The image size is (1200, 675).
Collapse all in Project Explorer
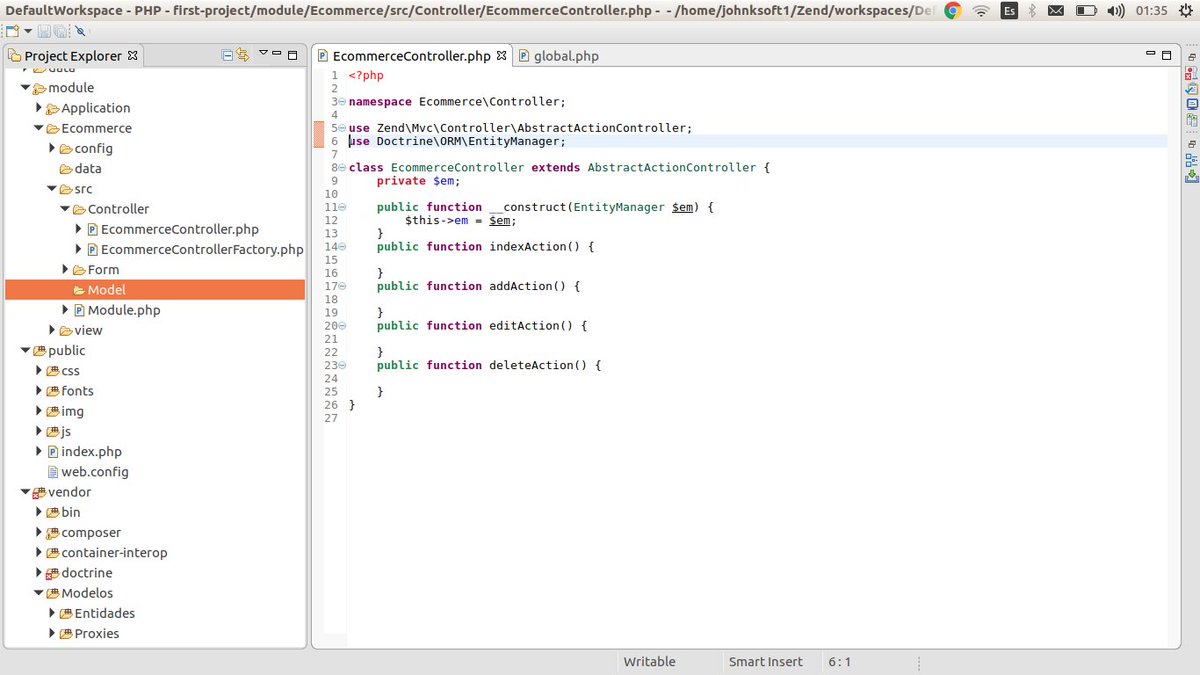tap(227, 55)
